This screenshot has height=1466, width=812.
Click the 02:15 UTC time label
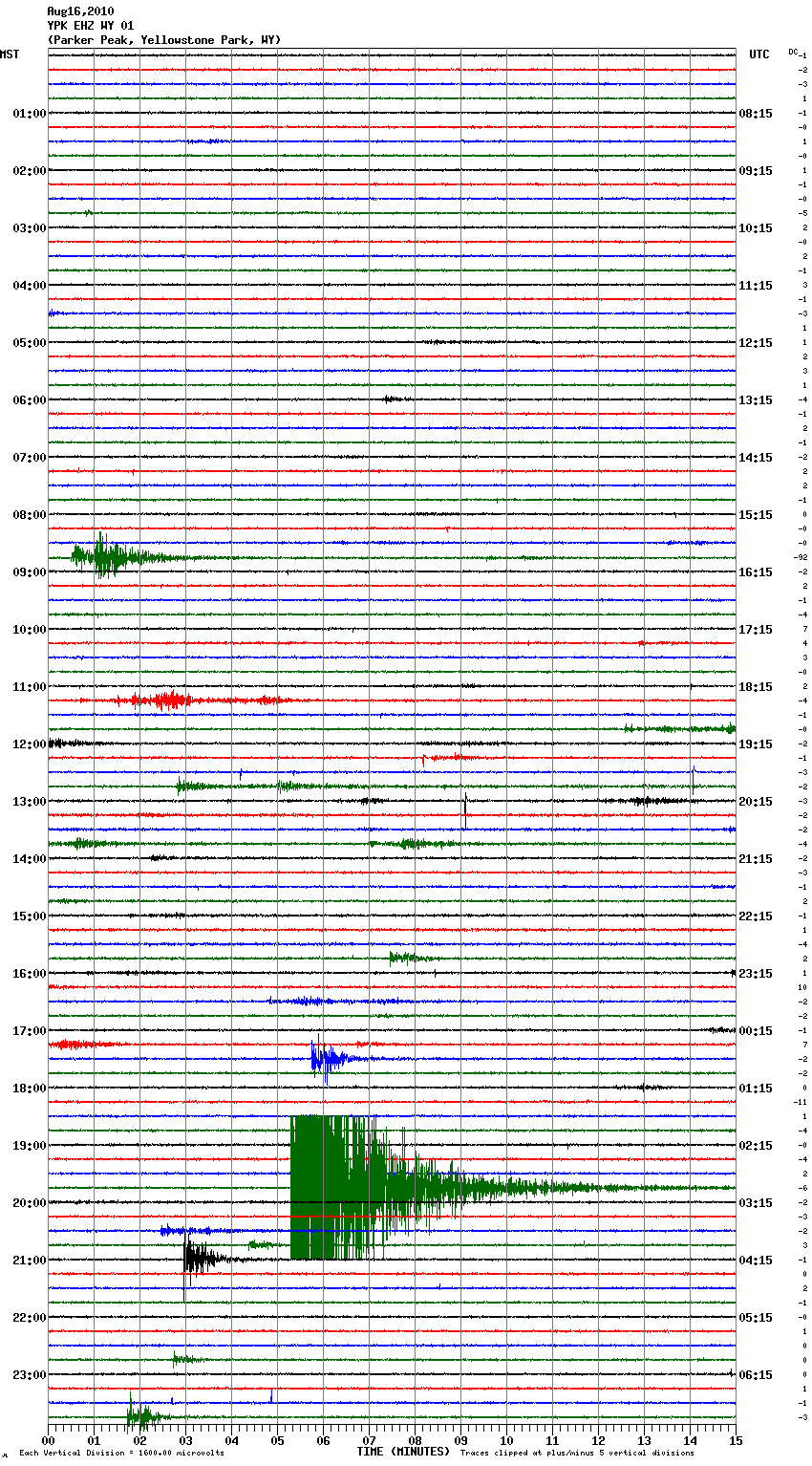(756, 1146)
